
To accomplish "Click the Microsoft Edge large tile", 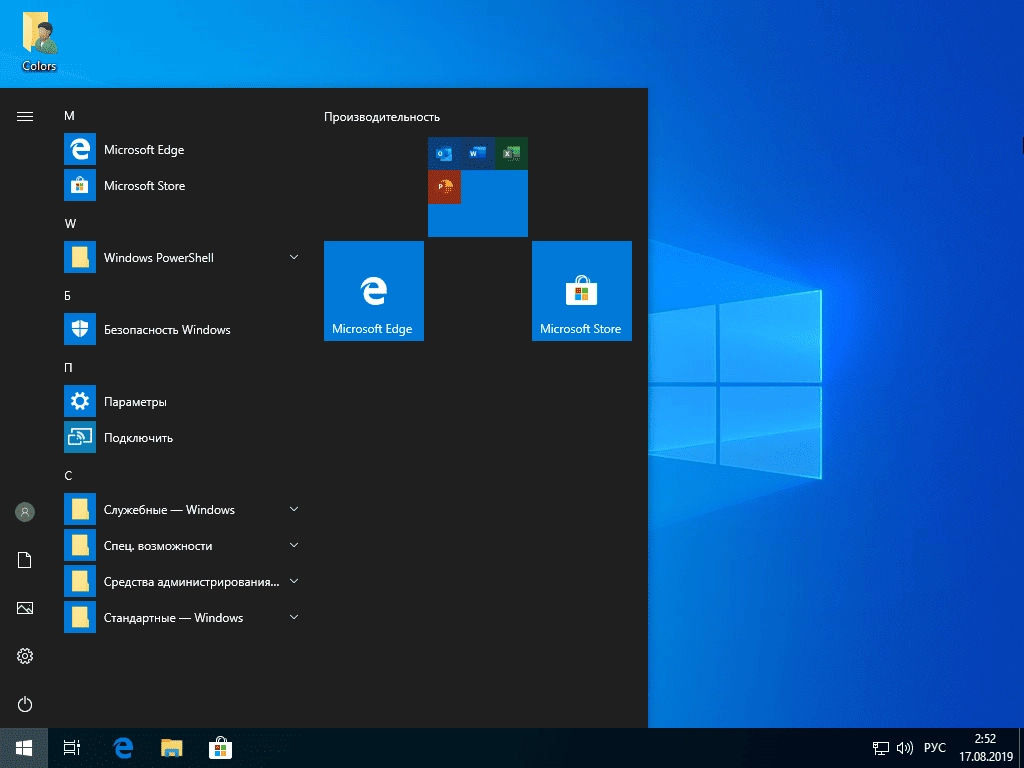I will [374, 291].
